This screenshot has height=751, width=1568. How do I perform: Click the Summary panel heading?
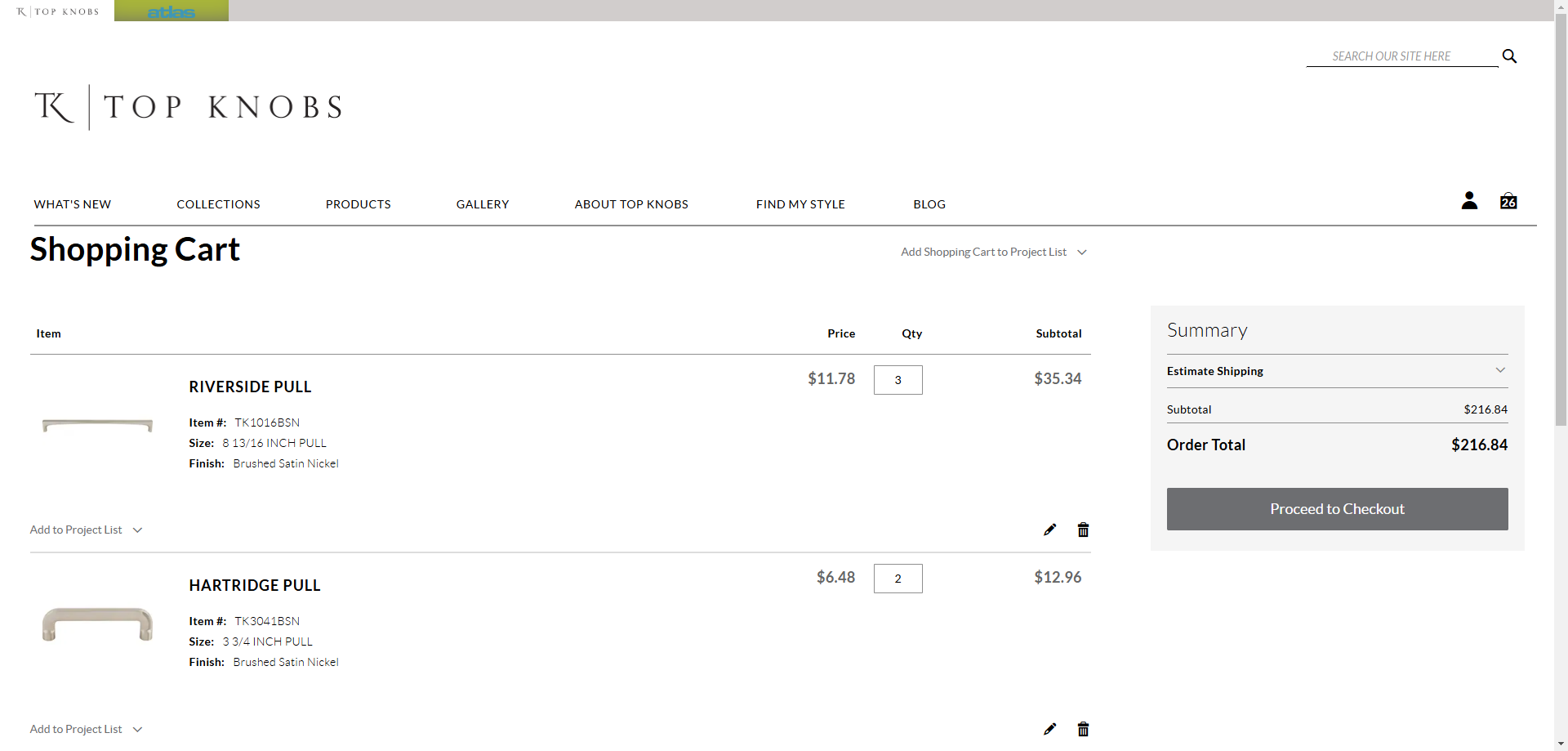coord(1207,331)
